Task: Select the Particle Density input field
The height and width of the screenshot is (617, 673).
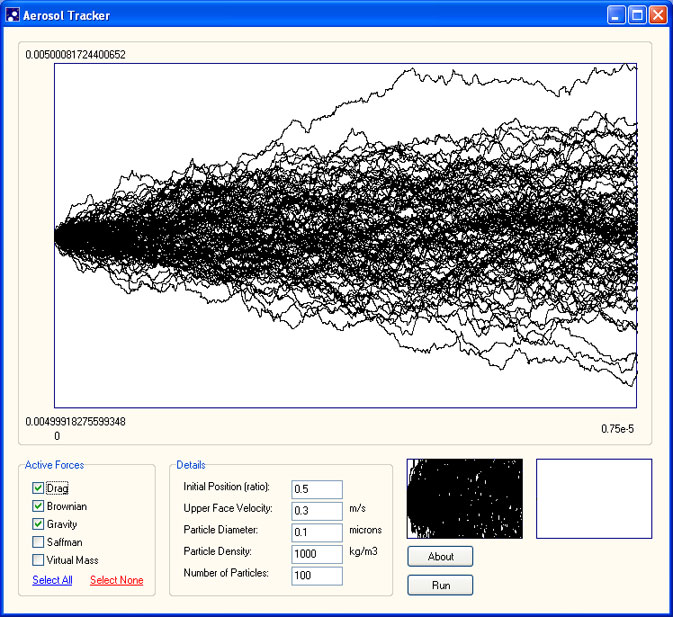Action: (x=317, y=554)
